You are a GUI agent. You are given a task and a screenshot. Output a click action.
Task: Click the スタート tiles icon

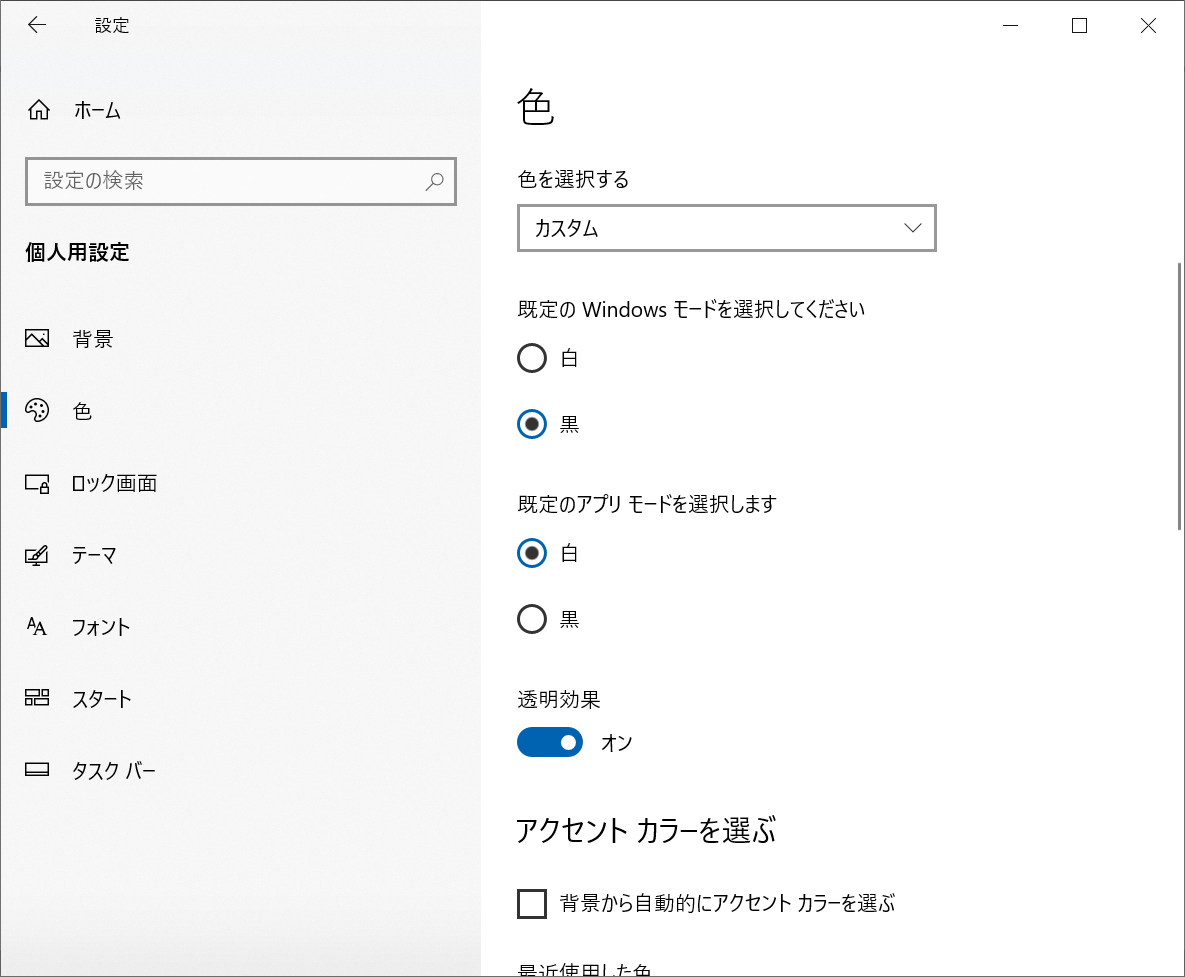tap(37, 697)
